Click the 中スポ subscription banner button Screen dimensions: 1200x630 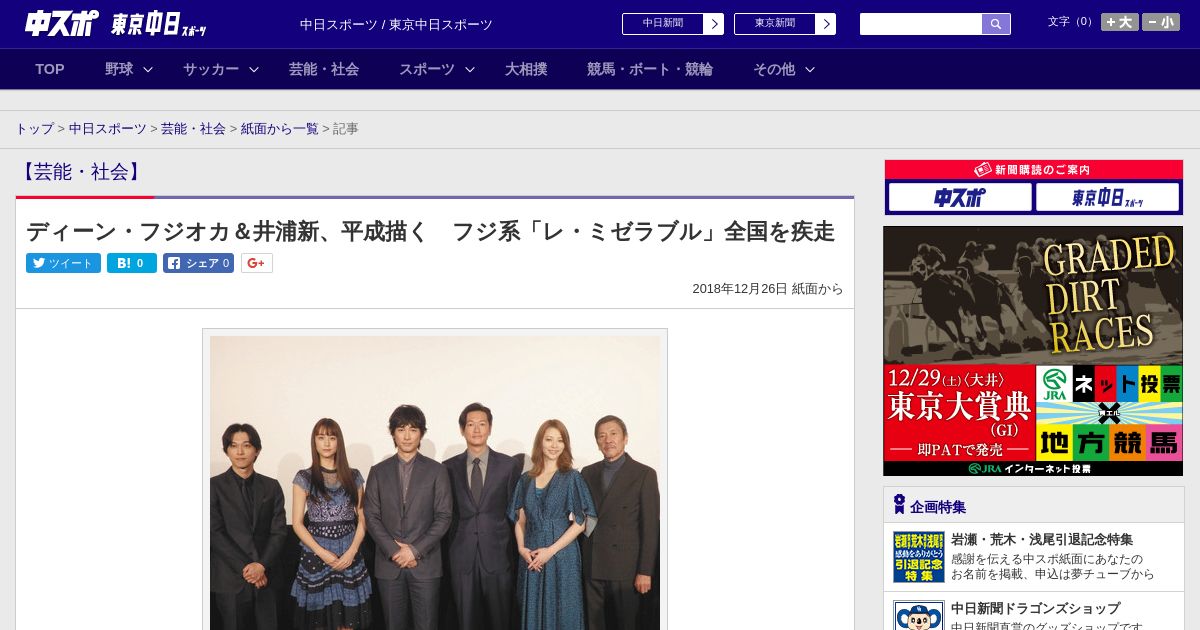[x=960, y=197]
